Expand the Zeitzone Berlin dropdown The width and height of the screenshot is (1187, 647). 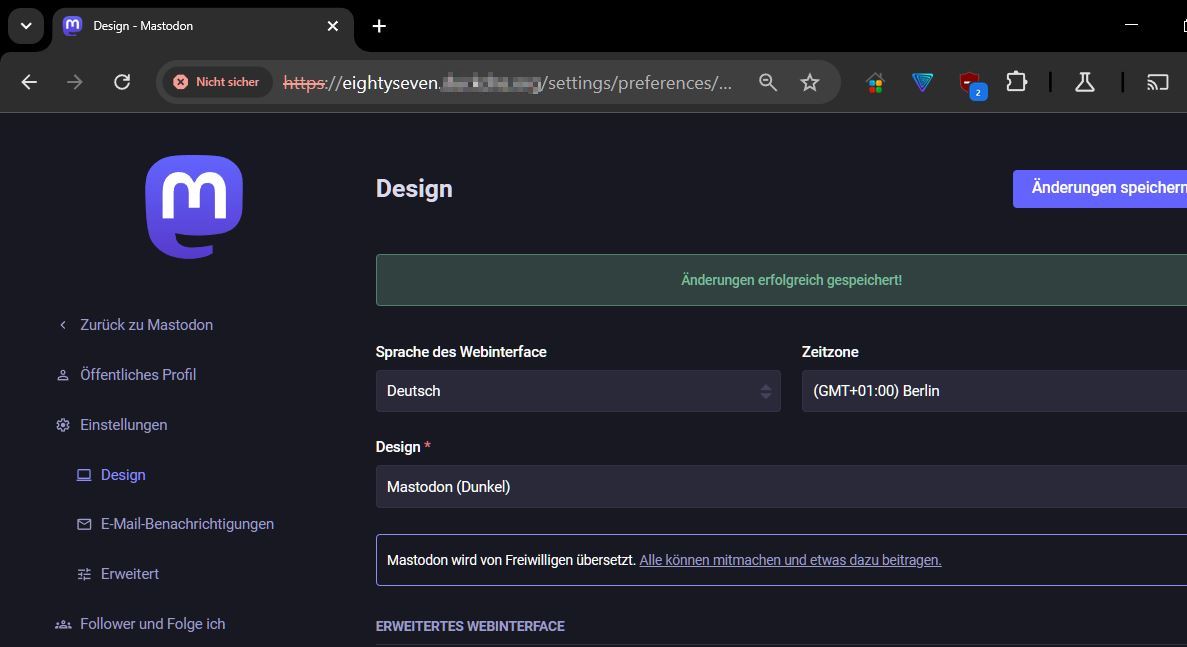(993, 391)
